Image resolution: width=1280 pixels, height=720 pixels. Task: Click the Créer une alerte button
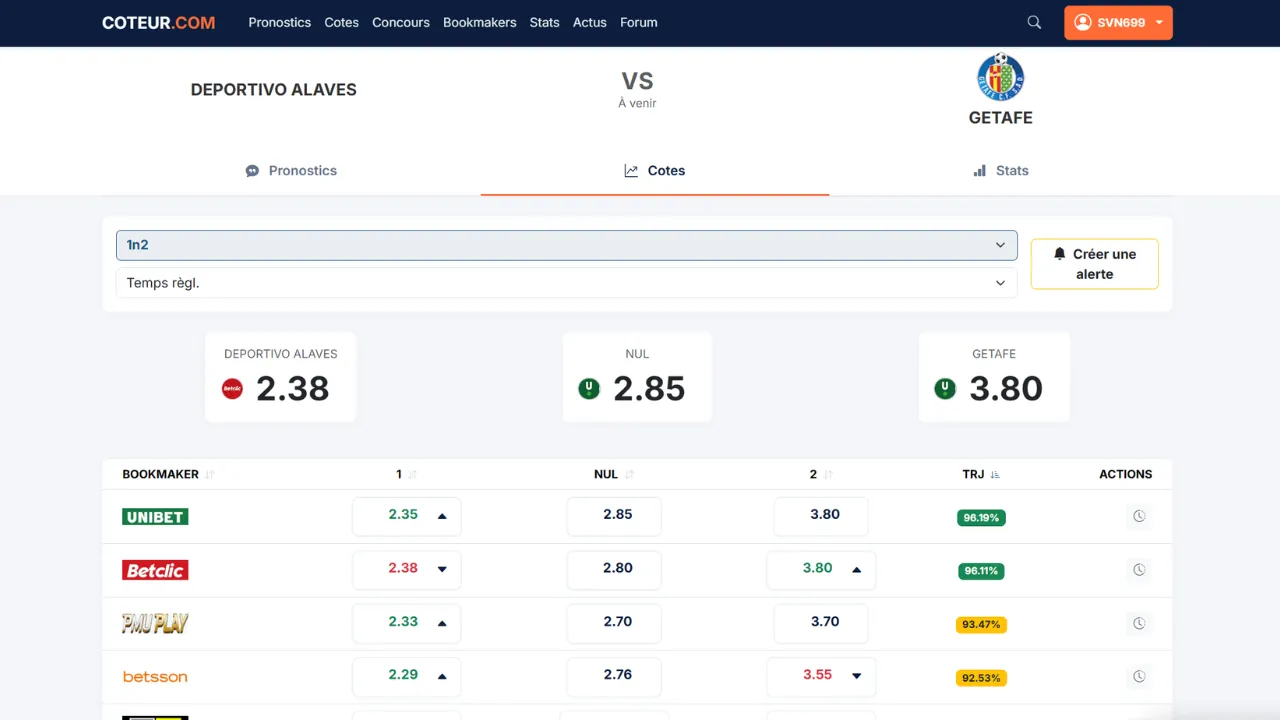[x=1095, y=264]
